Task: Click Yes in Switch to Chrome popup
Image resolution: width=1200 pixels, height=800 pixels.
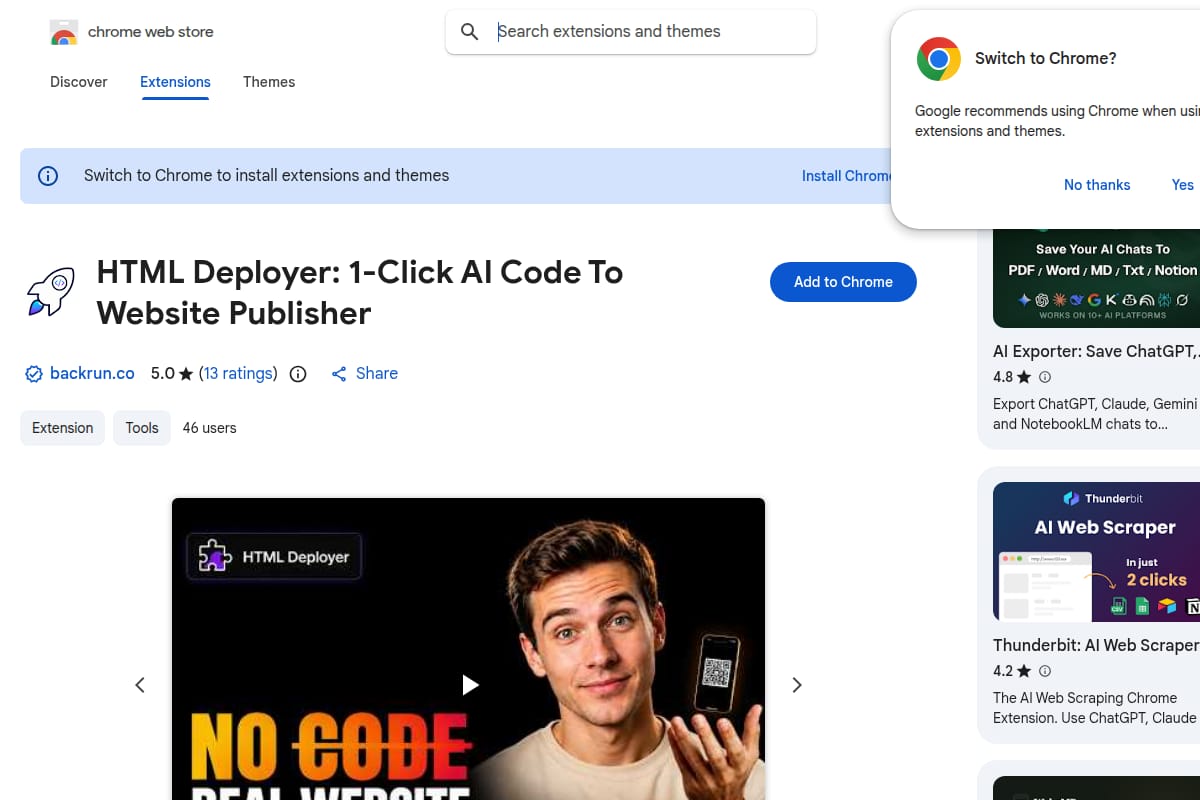Action: pos(1182,185)
